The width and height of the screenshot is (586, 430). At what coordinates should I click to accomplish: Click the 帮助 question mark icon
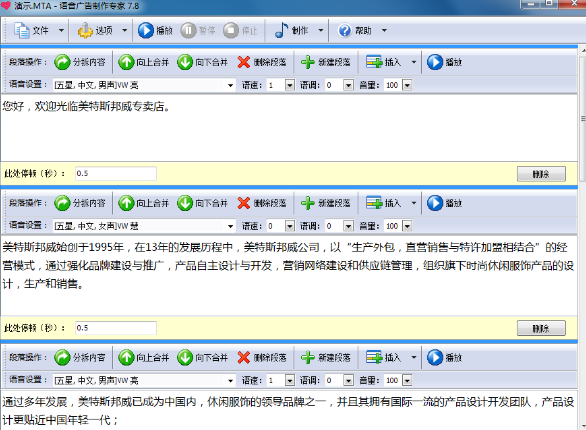click(x=345, y=30)
